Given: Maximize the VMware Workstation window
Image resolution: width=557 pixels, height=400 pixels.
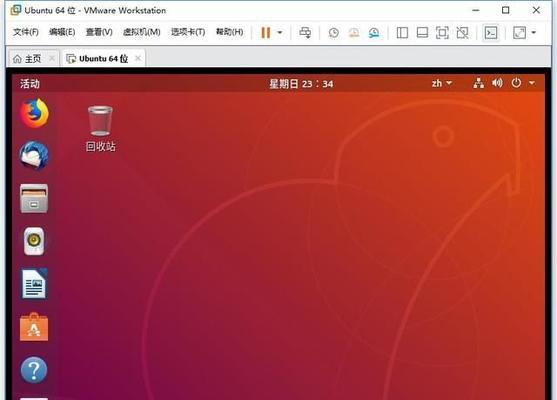Looking at the screenshot, I should [505, 10].
